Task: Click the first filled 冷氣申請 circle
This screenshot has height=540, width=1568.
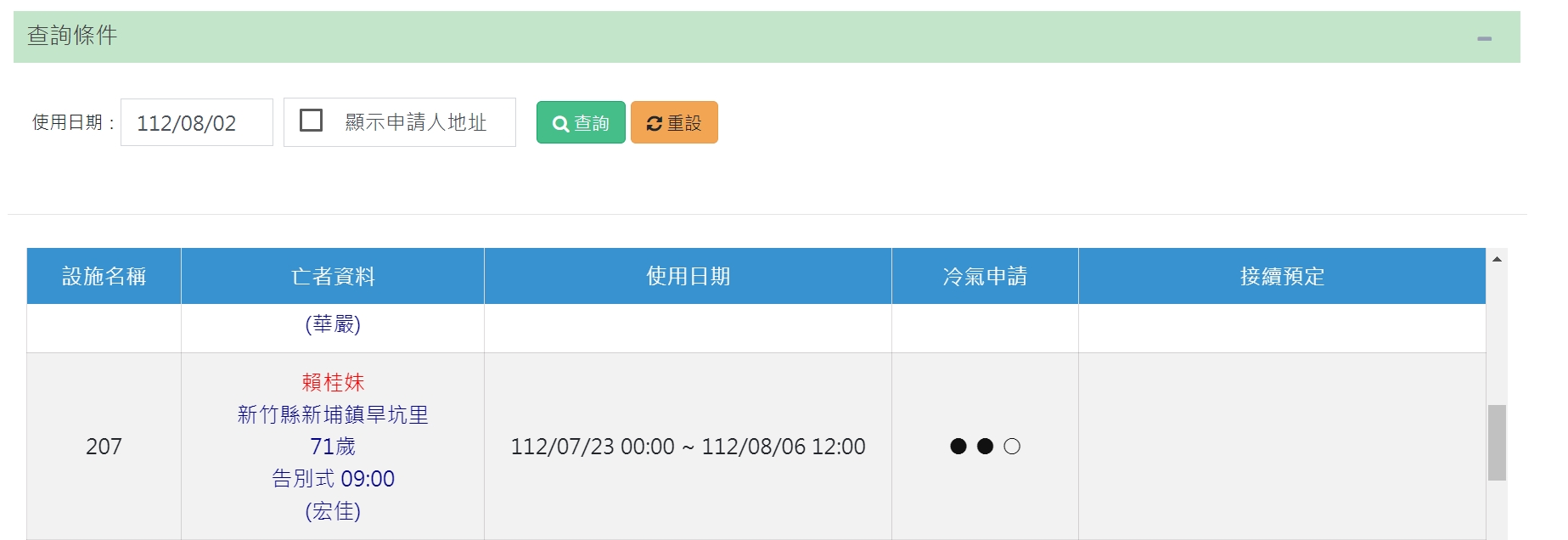Action: [958, 447]
